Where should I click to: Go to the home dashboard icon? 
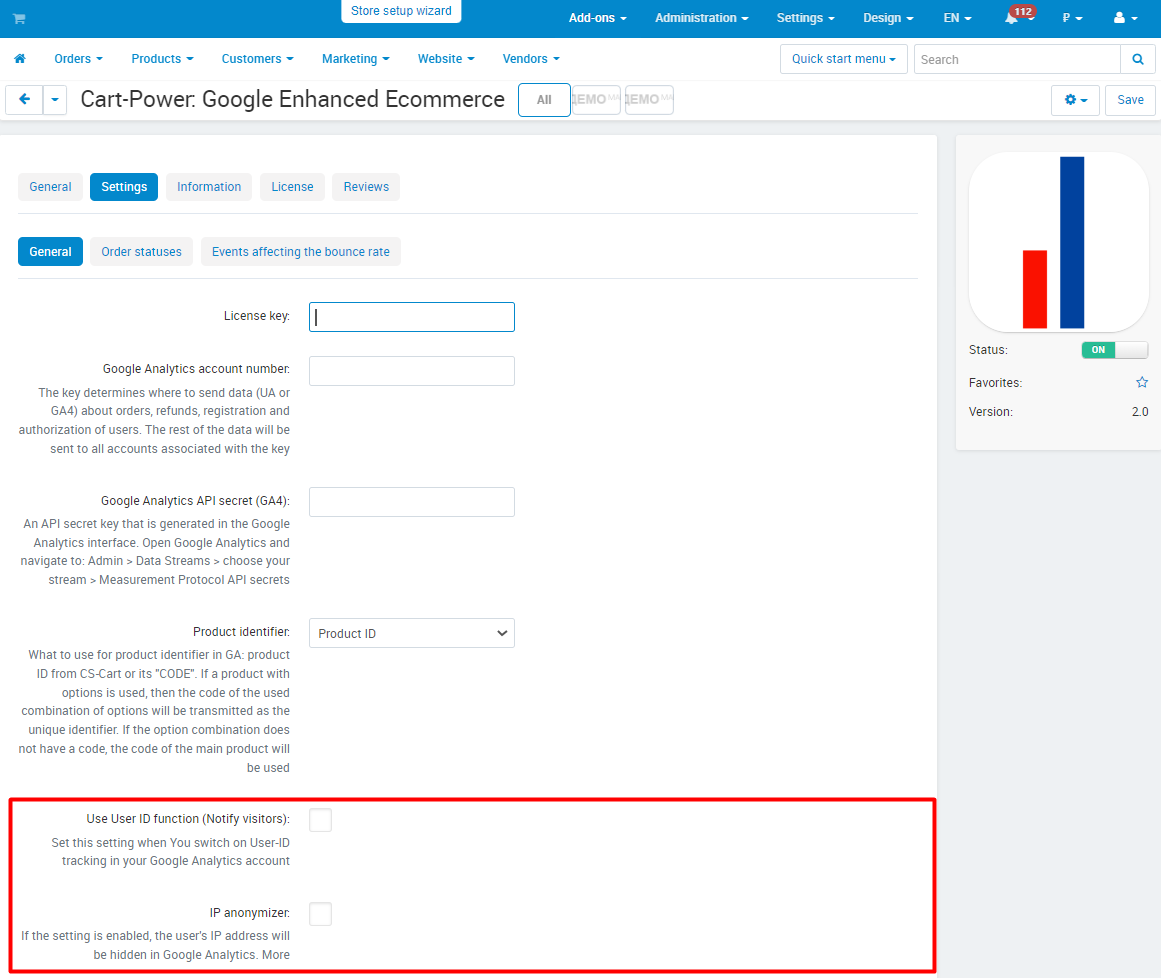click(20, 58)
